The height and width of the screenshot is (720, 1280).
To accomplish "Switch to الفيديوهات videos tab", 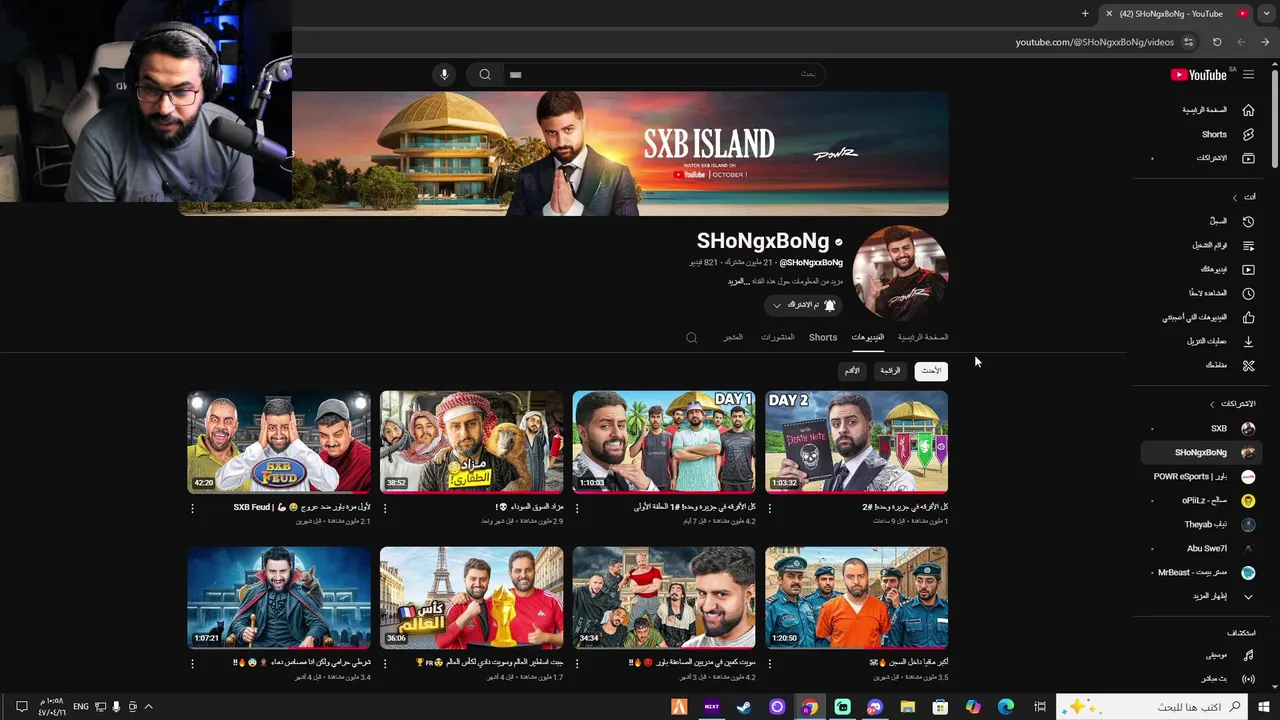I will pyautogui.click(x=868, y=338).
